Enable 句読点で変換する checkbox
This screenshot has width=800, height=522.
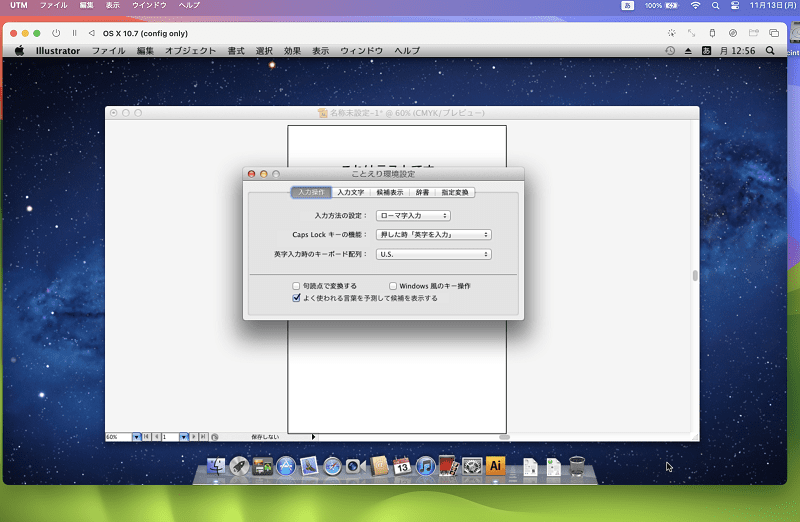(x=296, y=286)
